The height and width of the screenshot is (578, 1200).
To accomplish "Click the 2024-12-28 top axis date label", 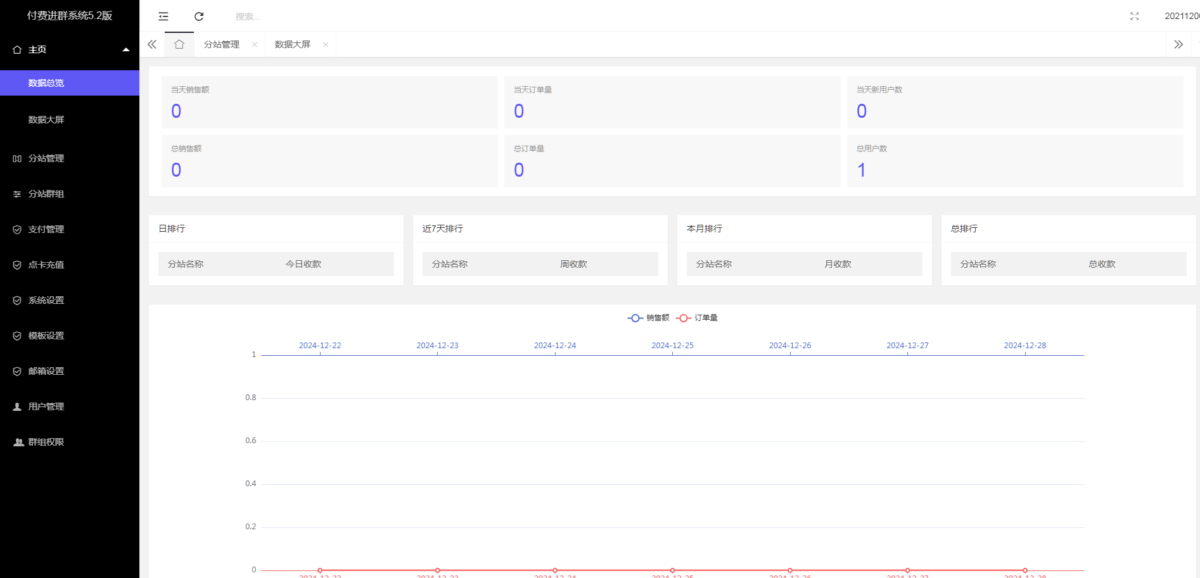I will [x=1025, y=345].
